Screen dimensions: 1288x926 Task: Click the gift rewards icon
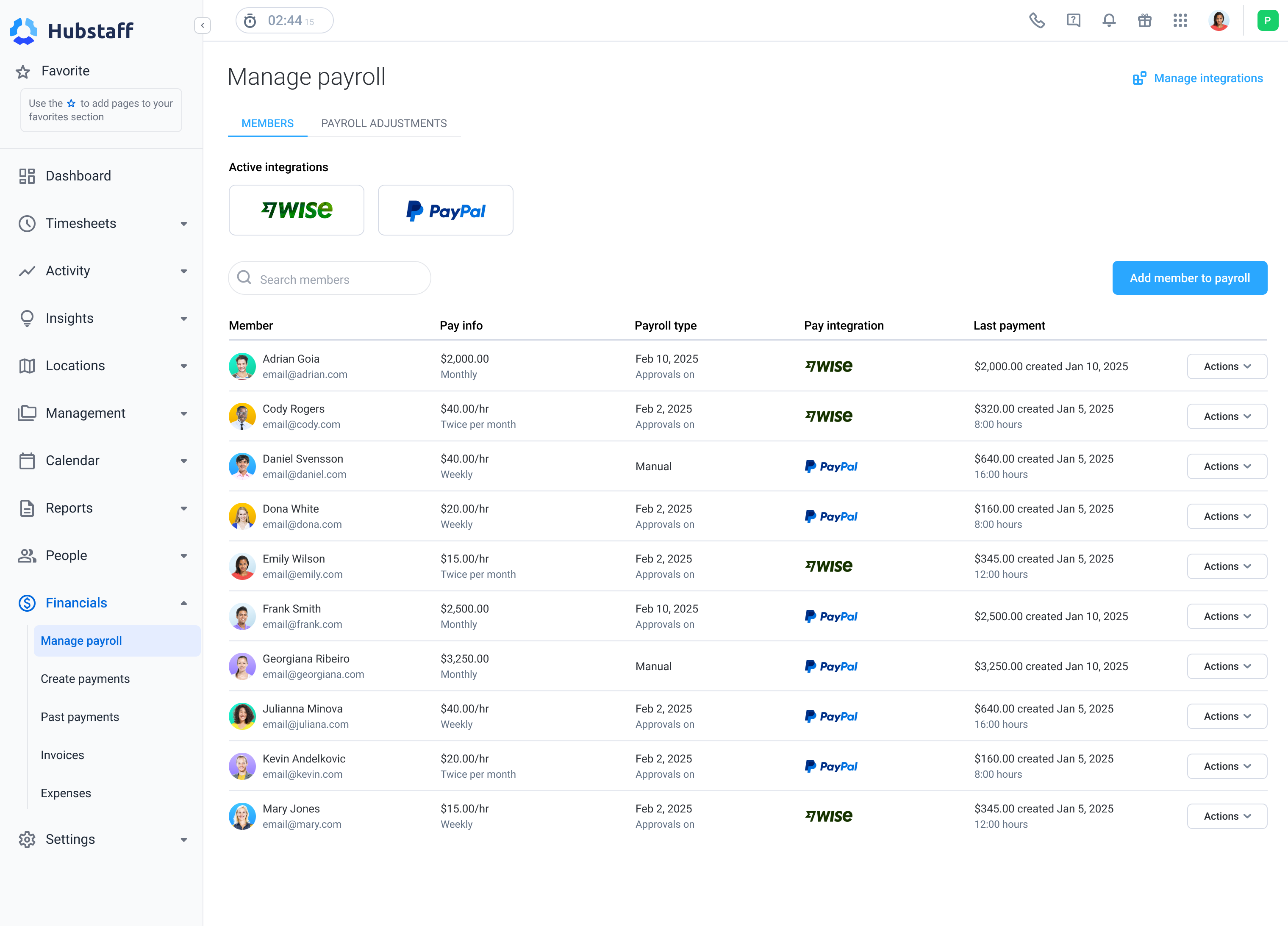coord(1144,21)
